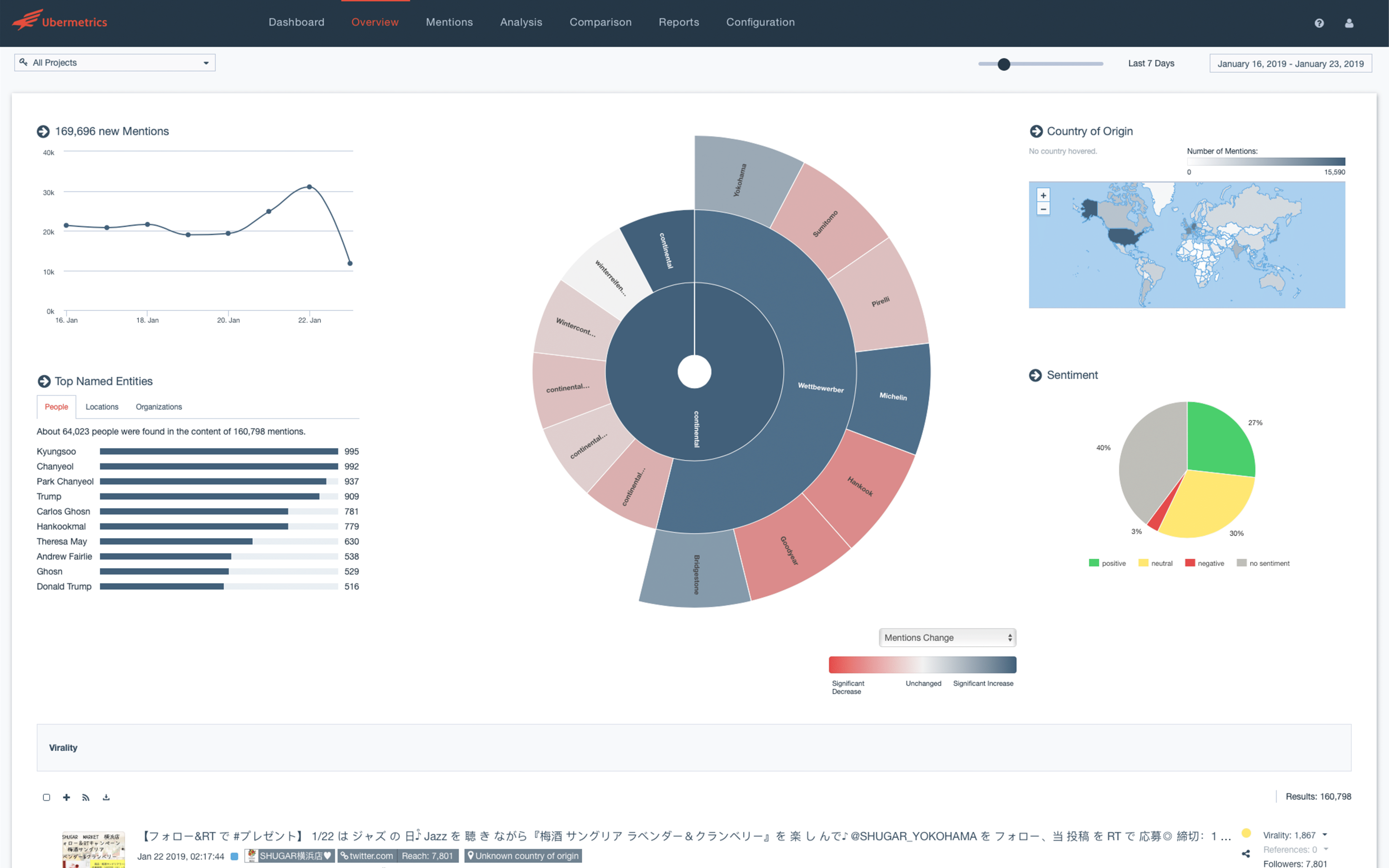
Task: Click the Kyungsoo entity bar
Action: (218, 451)
